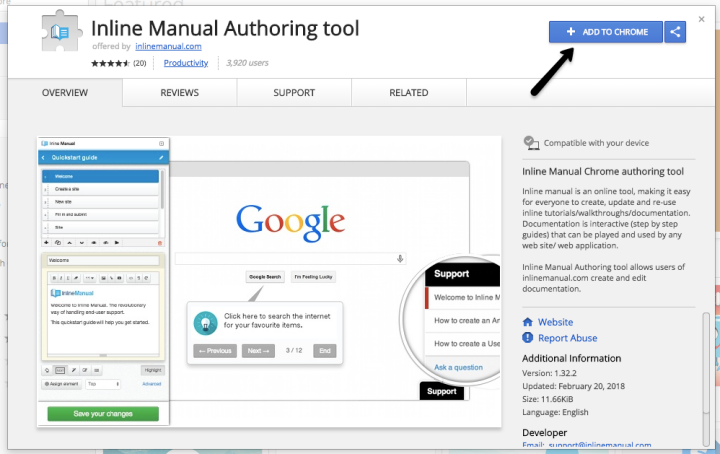Click the microphone icon in search box
This screenshot has height=454, width=720.
(400, 258)
